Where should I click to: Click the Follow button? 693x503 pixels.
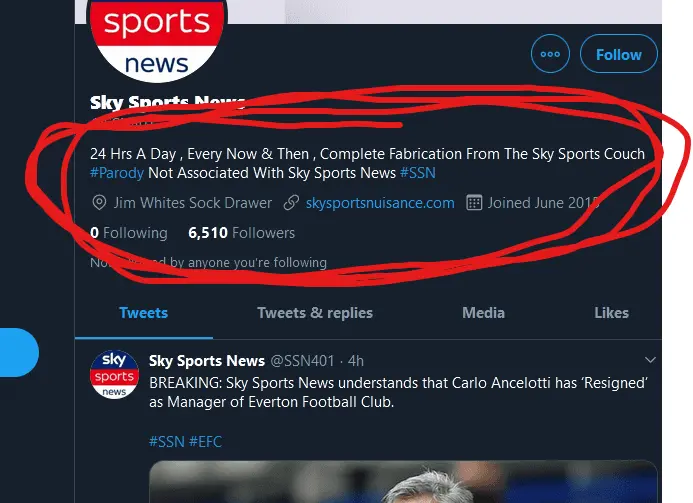point(618,55)
